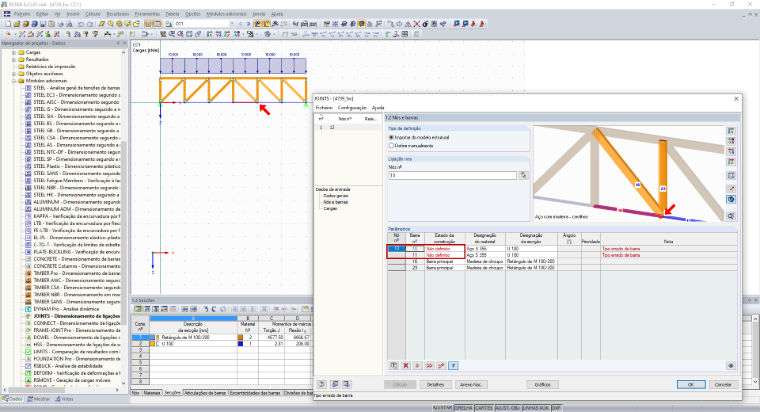Click the blue filter icon under the table
Screen dimensions: 760x412
453,365
